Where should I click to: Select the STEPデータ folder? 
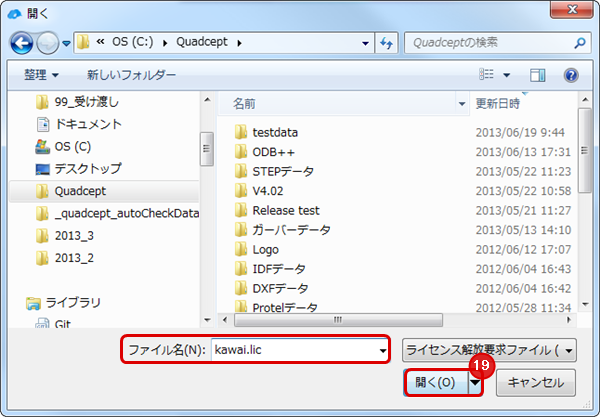[283, 171]
